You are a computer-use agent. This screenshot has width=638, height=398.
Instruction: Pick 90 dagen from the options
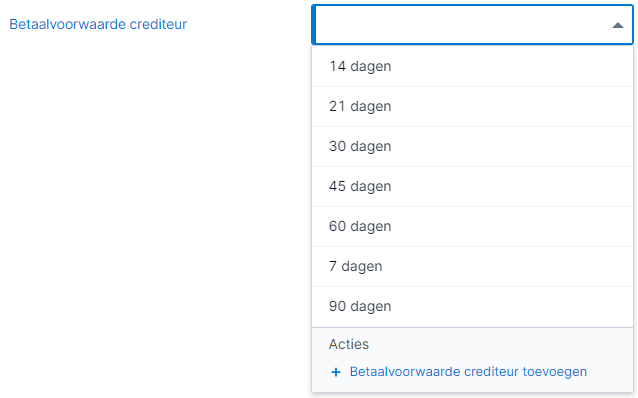tap(472, 306)
